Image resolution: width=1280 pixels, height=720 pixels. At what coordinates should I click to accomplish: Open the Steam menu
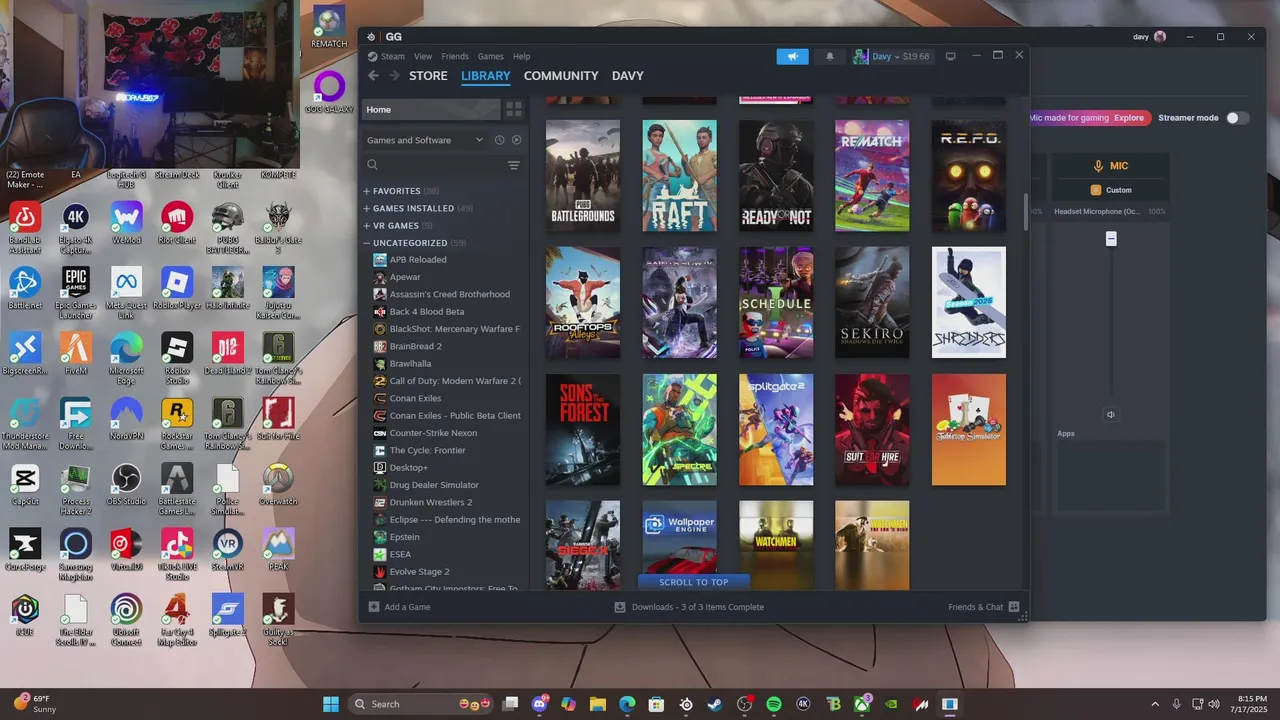coord(386,56)
